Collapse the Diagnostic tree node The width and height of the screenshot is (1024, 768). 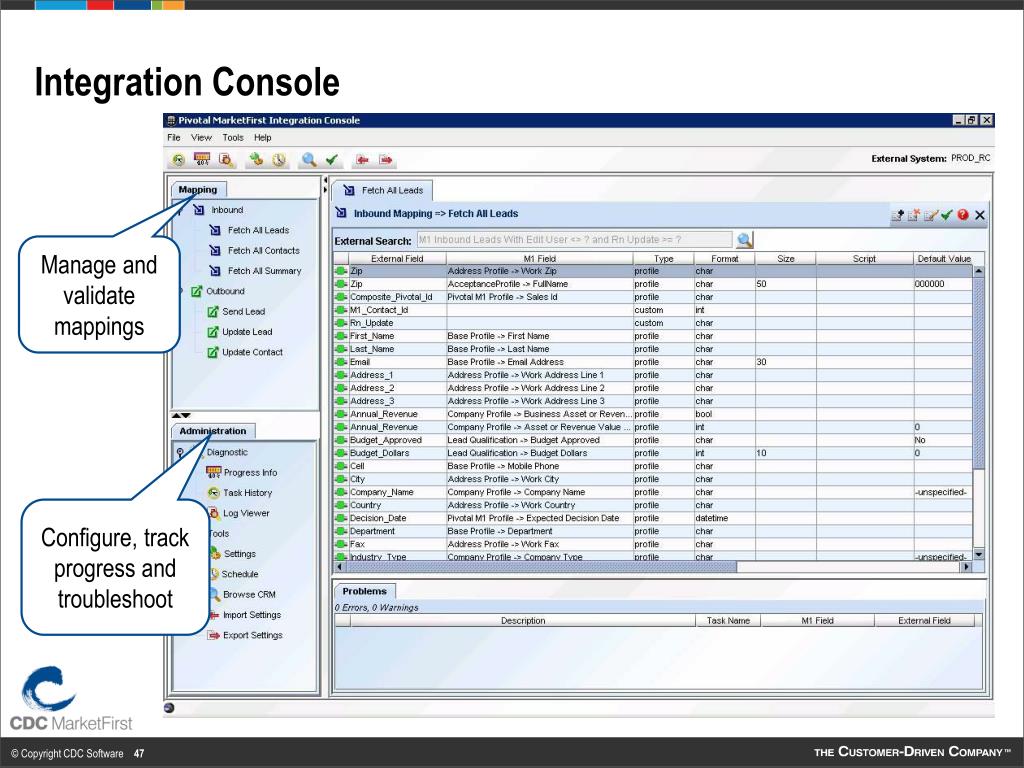point(180,452)
